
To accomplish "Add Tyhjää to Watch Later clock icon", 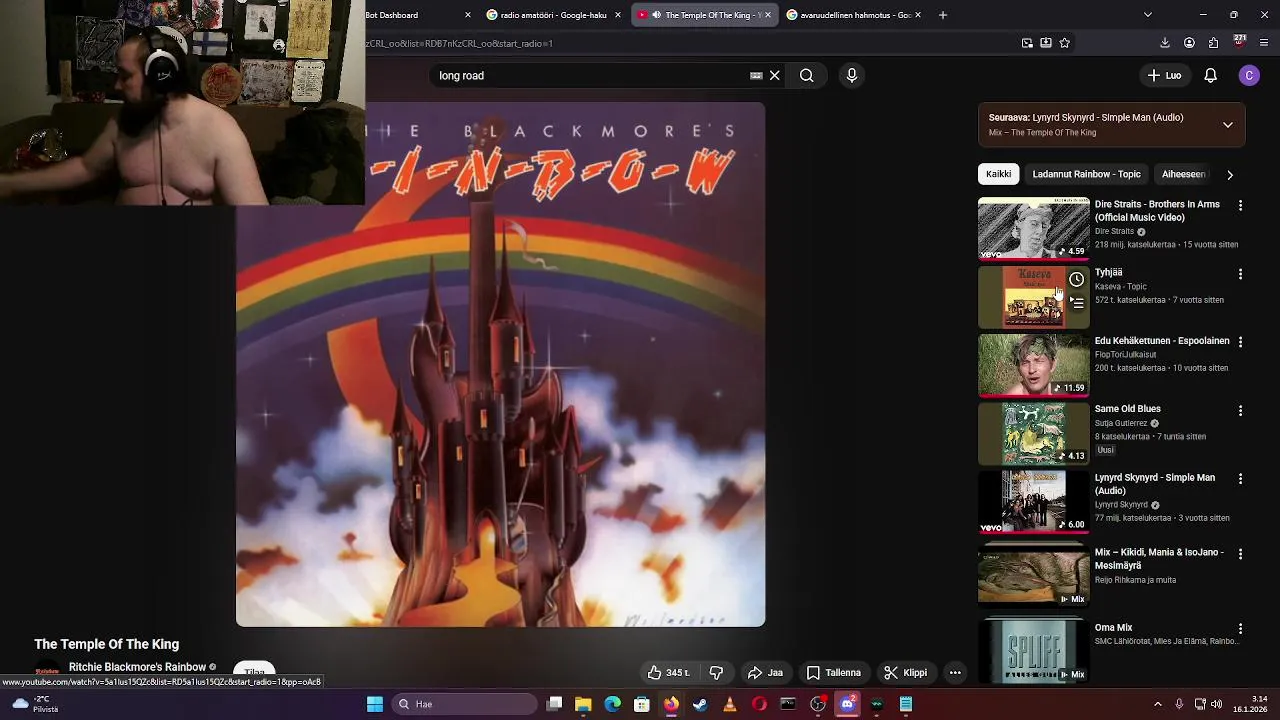I will pos(1076,279).
